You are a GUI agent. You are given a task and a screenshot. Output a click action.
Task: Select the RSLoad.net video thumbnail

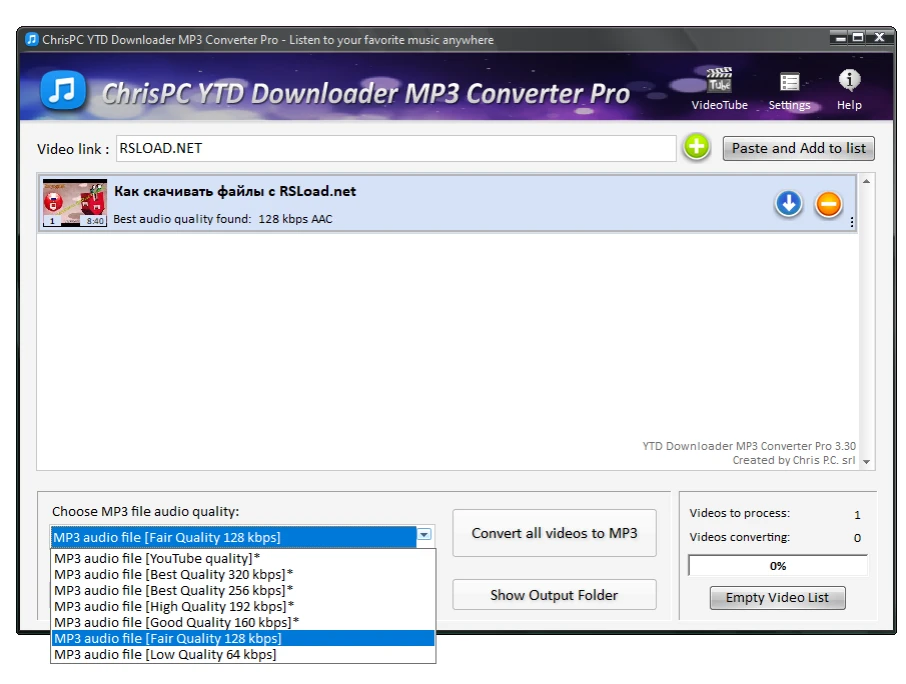[75, 204]
